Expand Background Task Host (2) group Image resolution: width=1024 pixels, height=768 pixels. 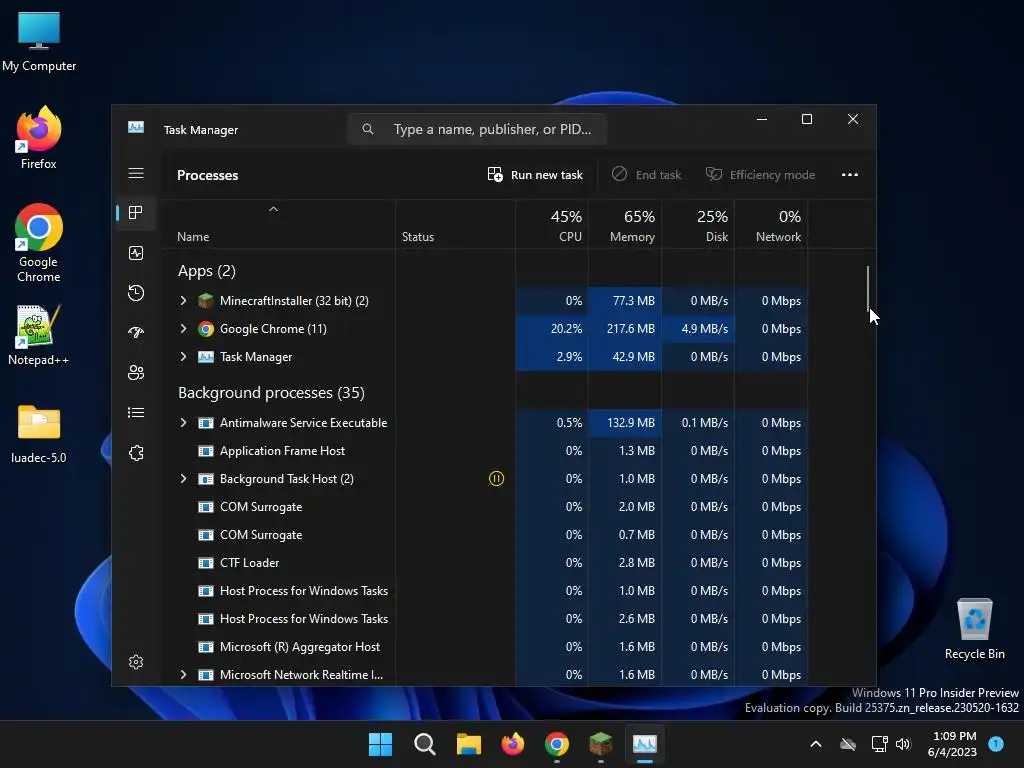pos(184,479)
